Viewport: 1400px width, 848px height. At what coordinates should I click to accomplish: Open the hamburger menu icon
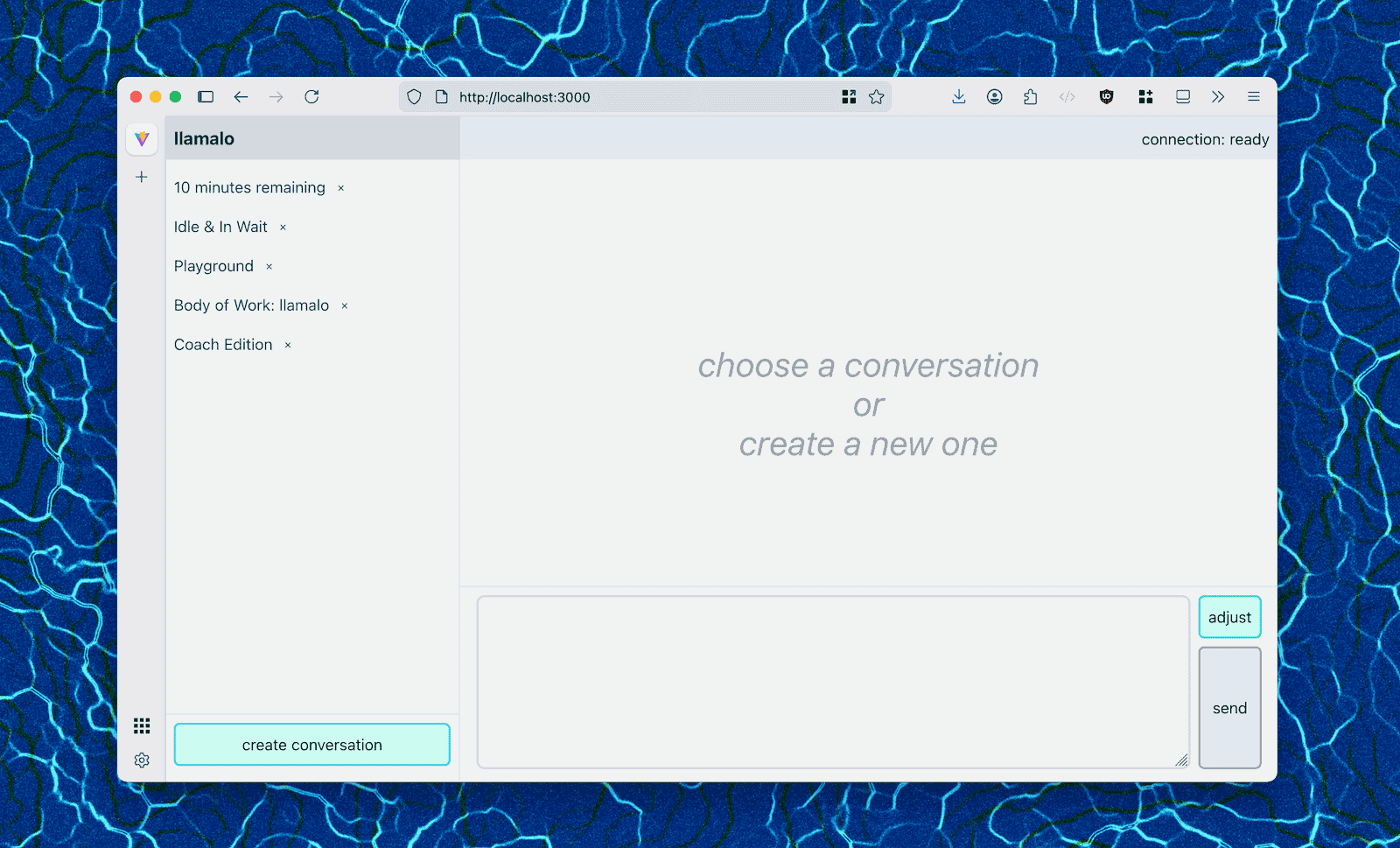(x=1253, y=97)
